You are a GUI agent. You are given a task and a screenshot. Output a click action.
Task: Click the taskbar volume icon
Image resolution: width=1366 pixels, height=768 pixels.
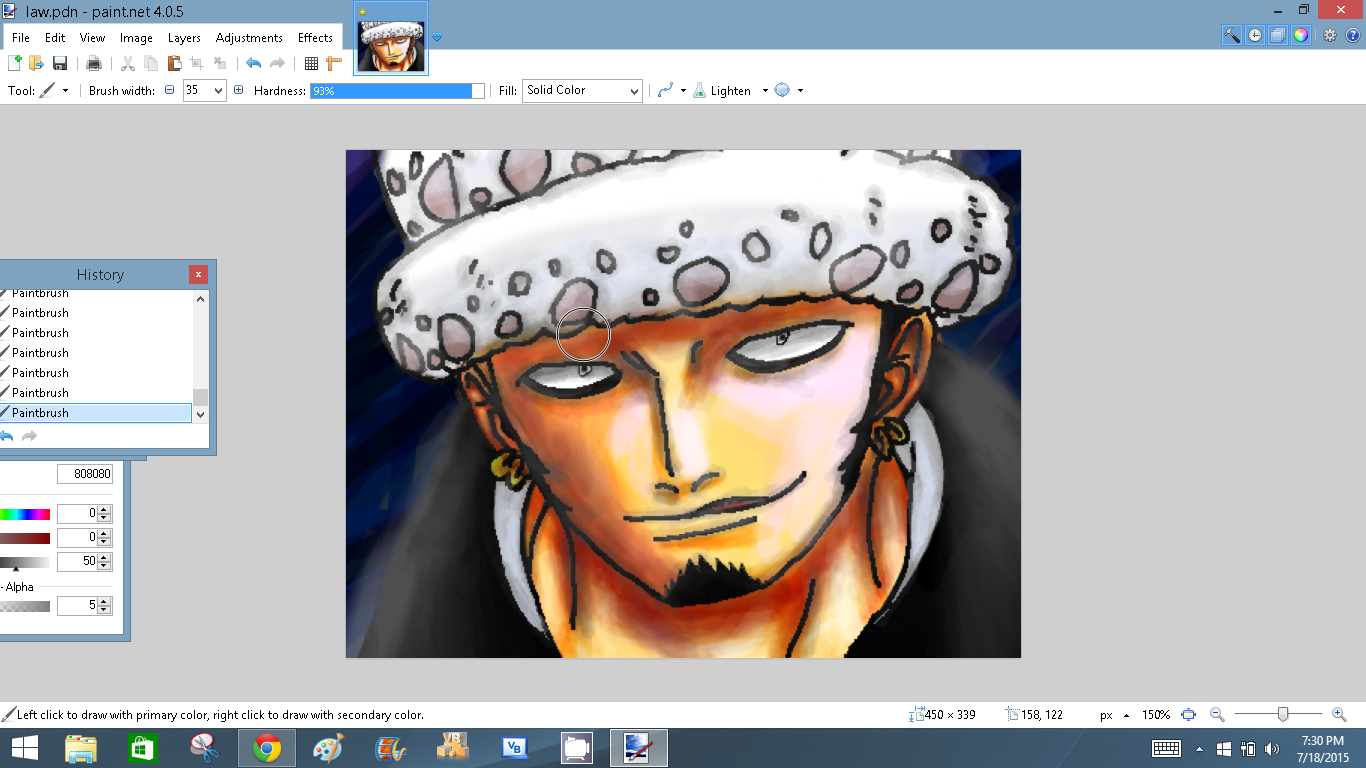1272,748
